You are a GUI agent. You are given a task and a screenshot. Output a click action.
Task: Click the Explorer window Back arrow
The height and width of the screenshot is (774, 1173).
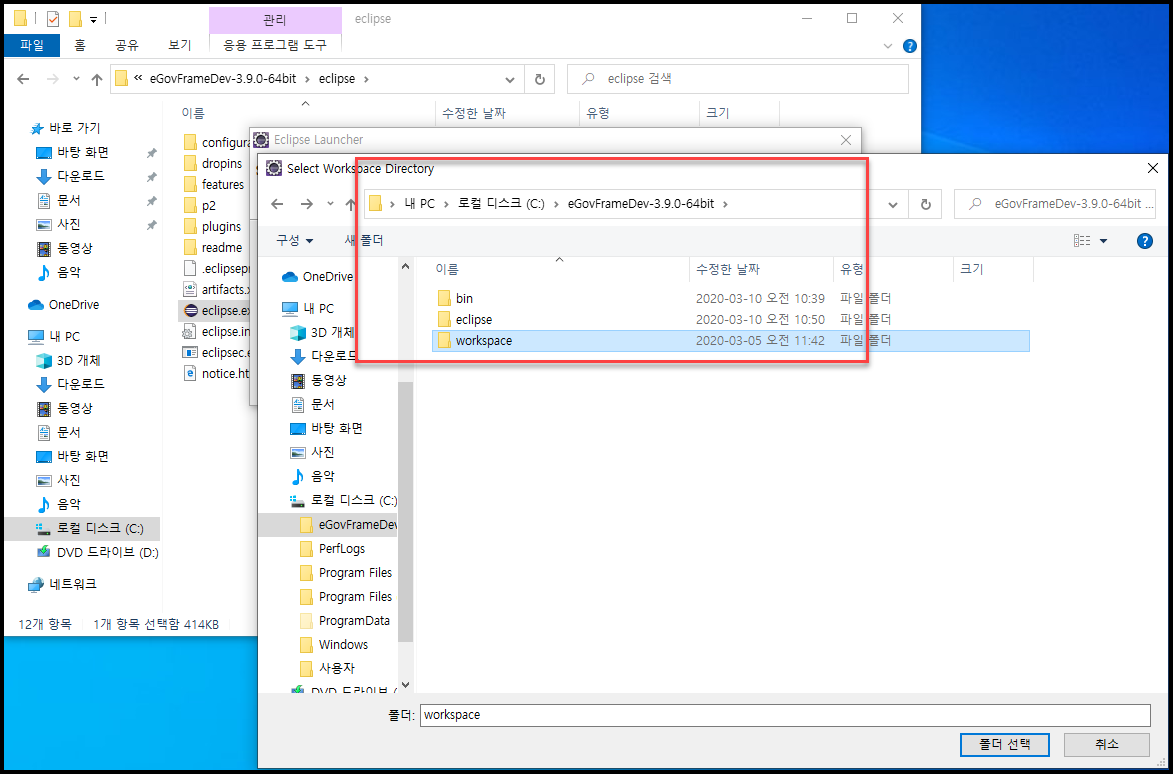23,79
